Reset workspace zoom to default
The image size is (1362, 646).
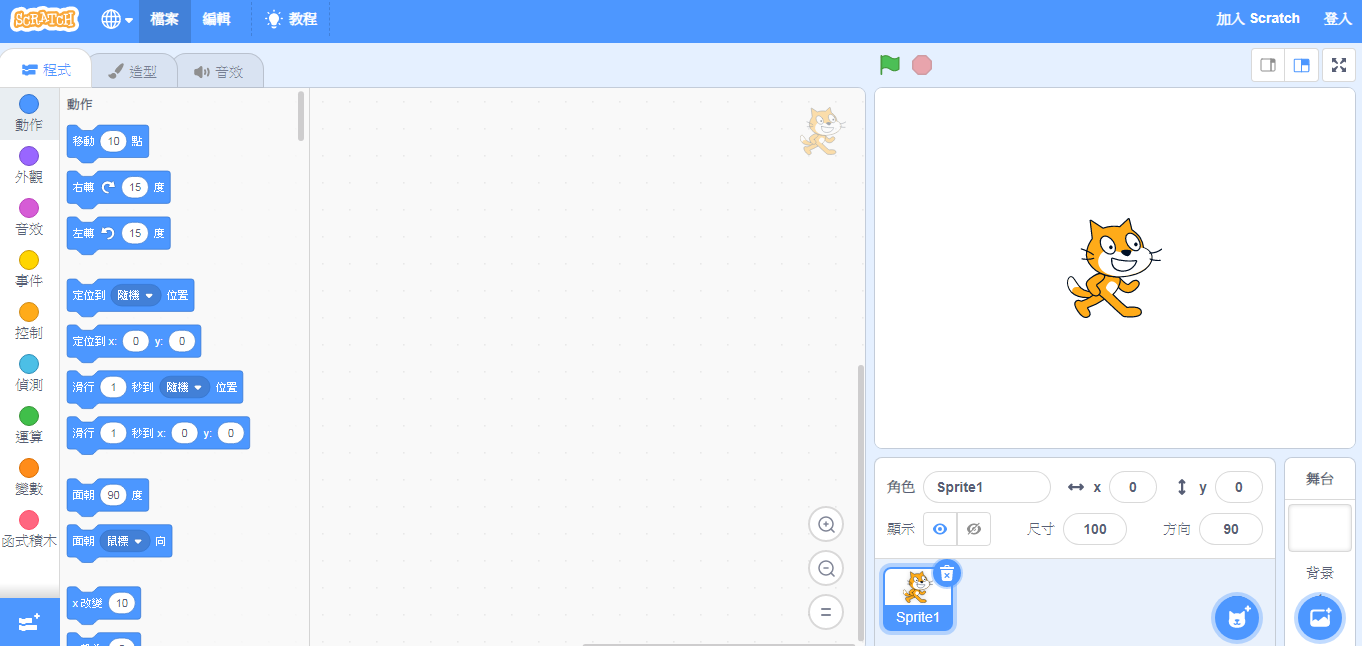(826, 612)
